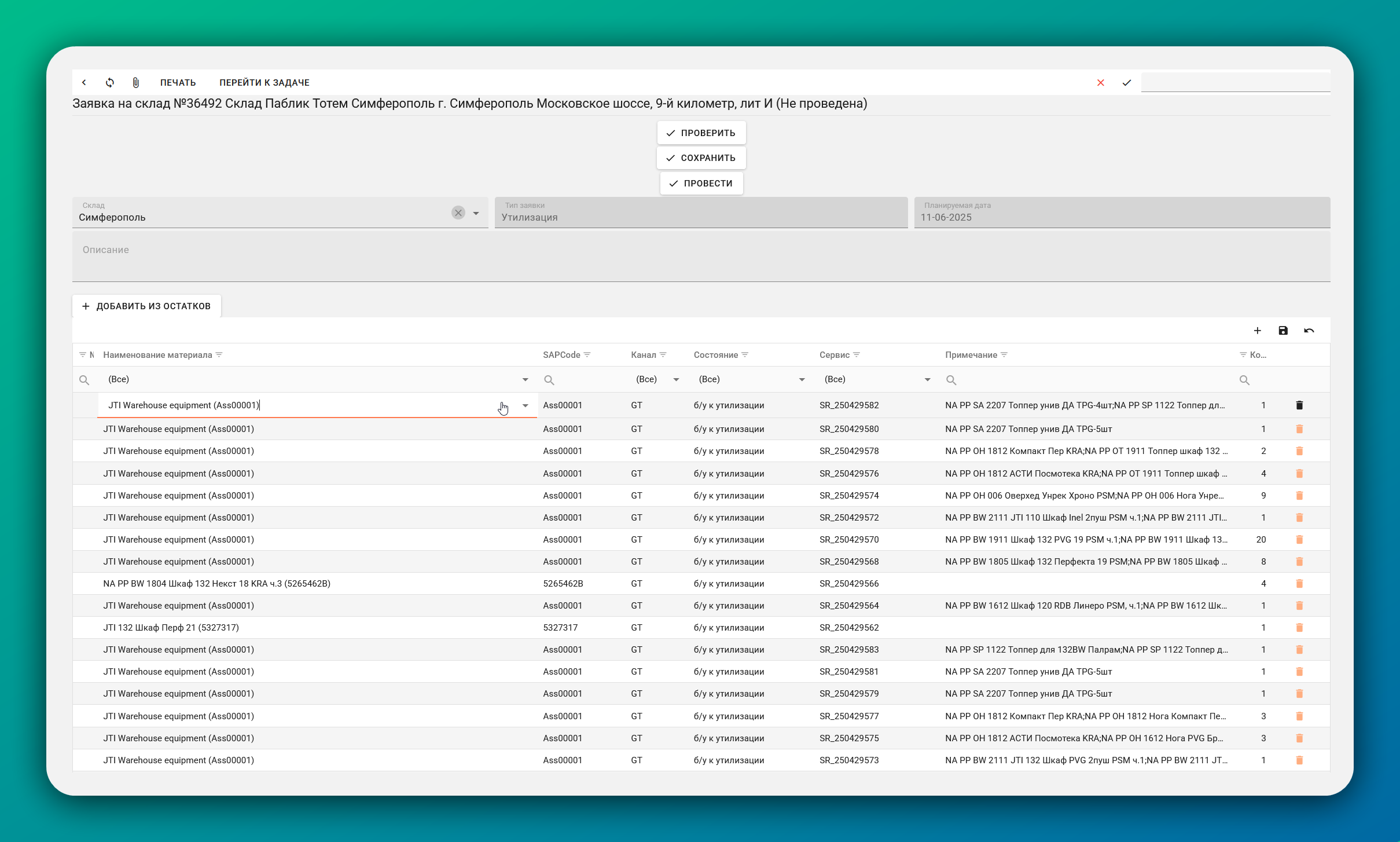Image resolution: width=1400 pixels, height=842 pixels.
Task: Click the red X cancel icon
Action: pos(1101,83)
